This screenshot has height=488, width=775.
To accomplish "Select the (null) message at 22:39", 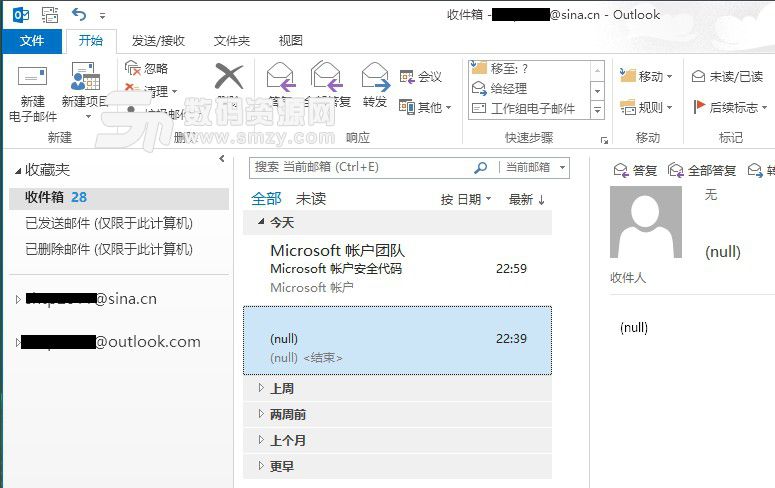I will click(x=397, y=340).
